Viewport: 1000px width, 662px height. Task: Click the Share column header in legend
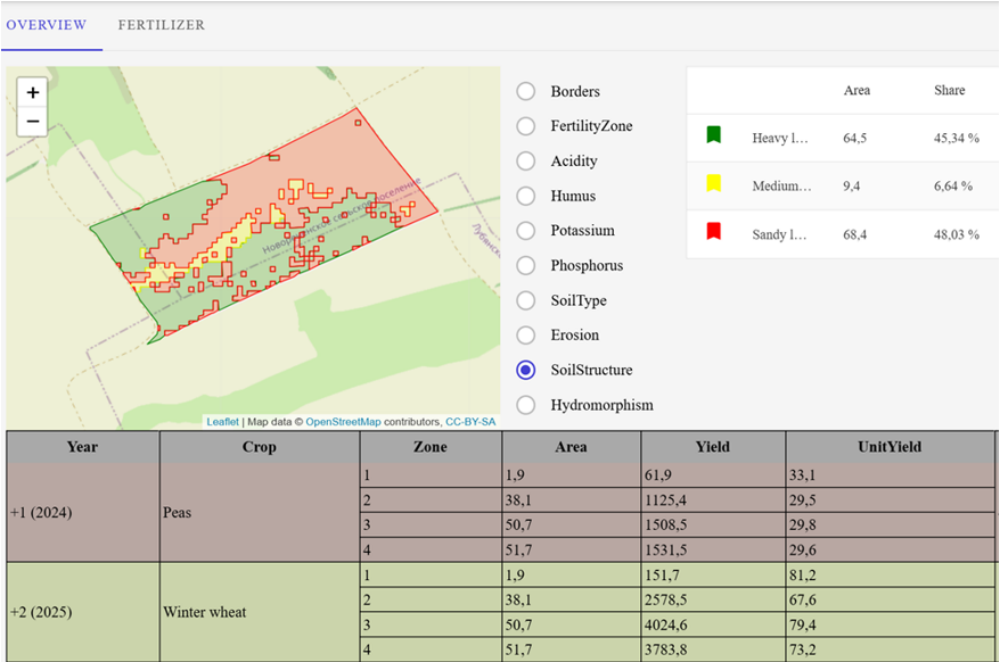pos(949,90)
